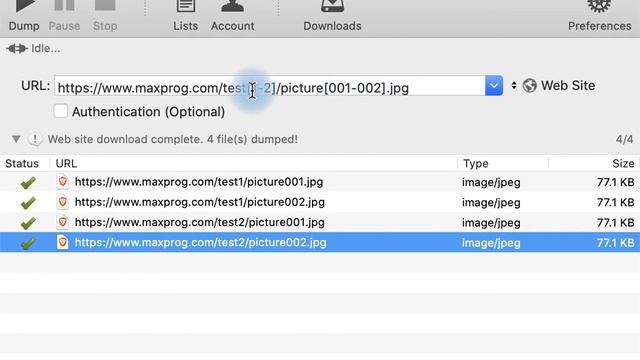
Task: Click image/jpeg type of test1/picture001.jpg
Action: [x=491, y=182]
